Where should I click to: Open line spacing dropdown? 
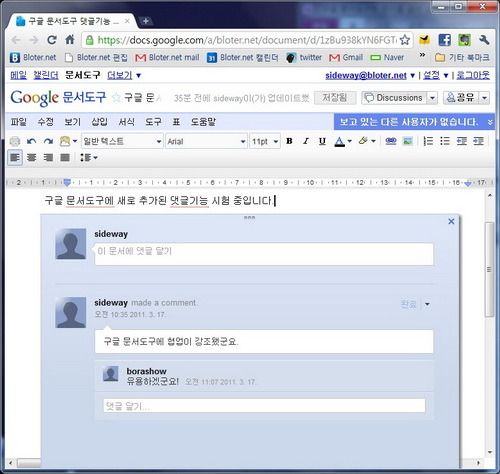tap(89, 157)
